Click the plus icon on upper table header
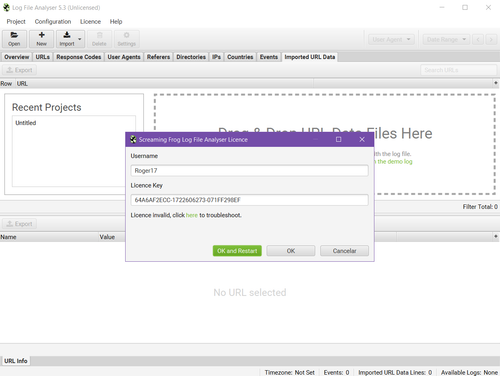Screen dimensions: 500x376 coord(496,83)
